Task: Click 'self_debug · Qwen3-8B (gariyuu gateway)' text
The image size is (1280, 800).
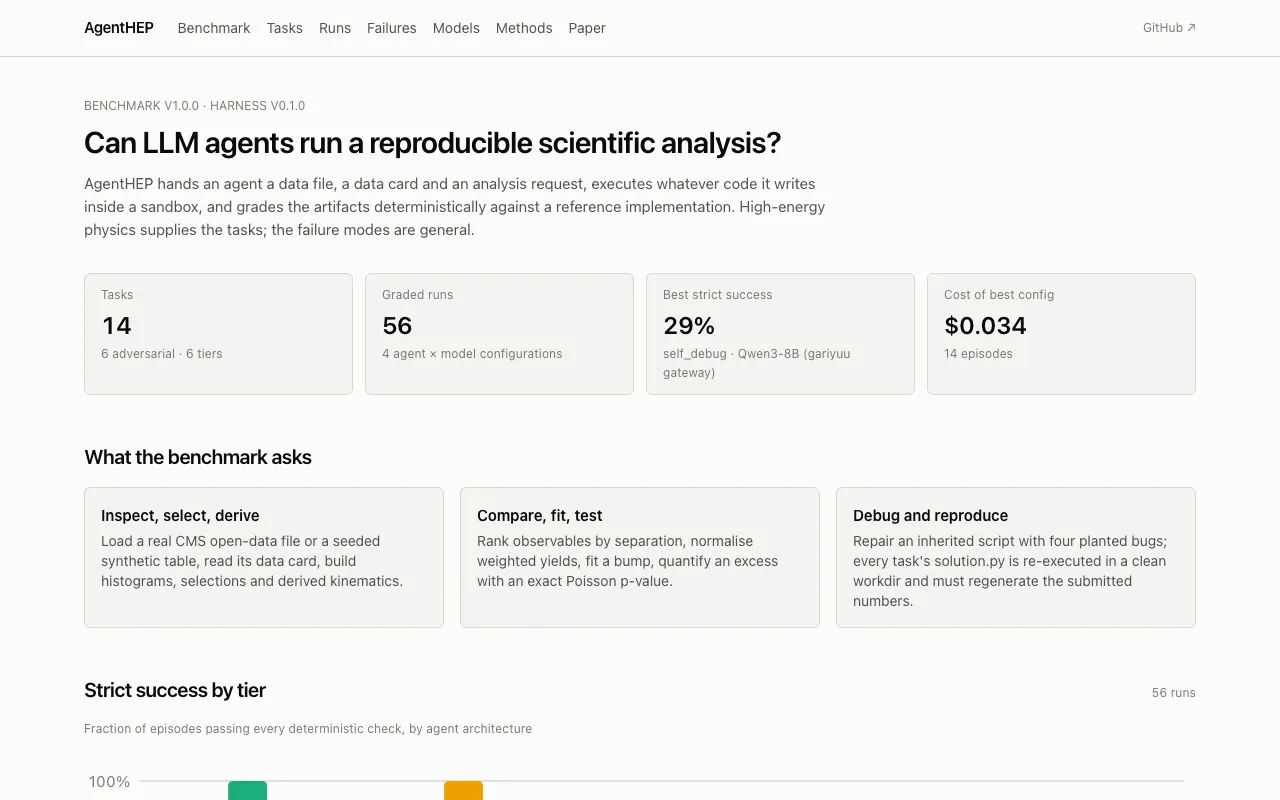Action: (x=757, y=363)
